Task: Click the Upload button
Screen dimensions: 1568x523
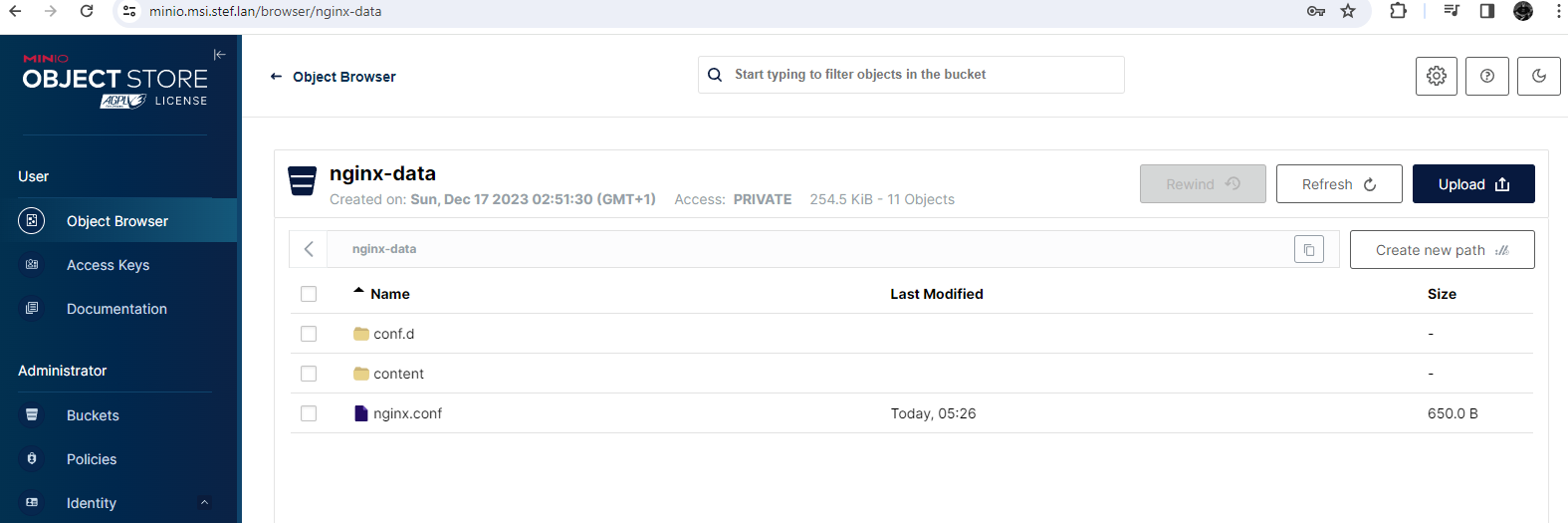Action: [x=1472, y=184]
